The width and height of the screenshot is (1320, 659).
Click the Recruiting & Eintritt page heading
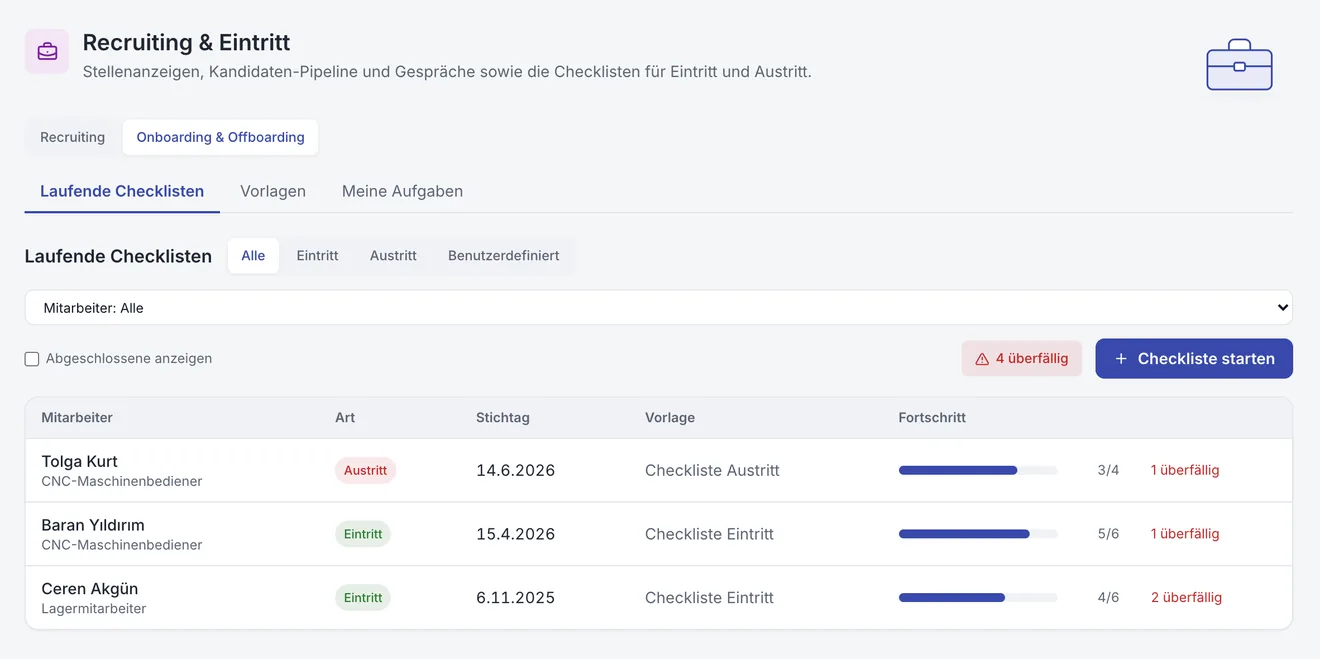(186, 43)
